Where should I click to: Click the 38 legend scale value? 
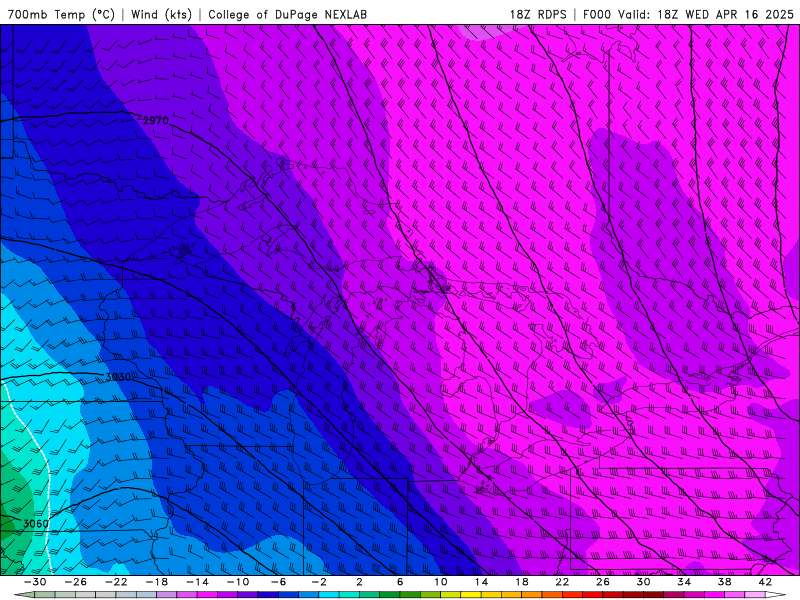(724, 582)
